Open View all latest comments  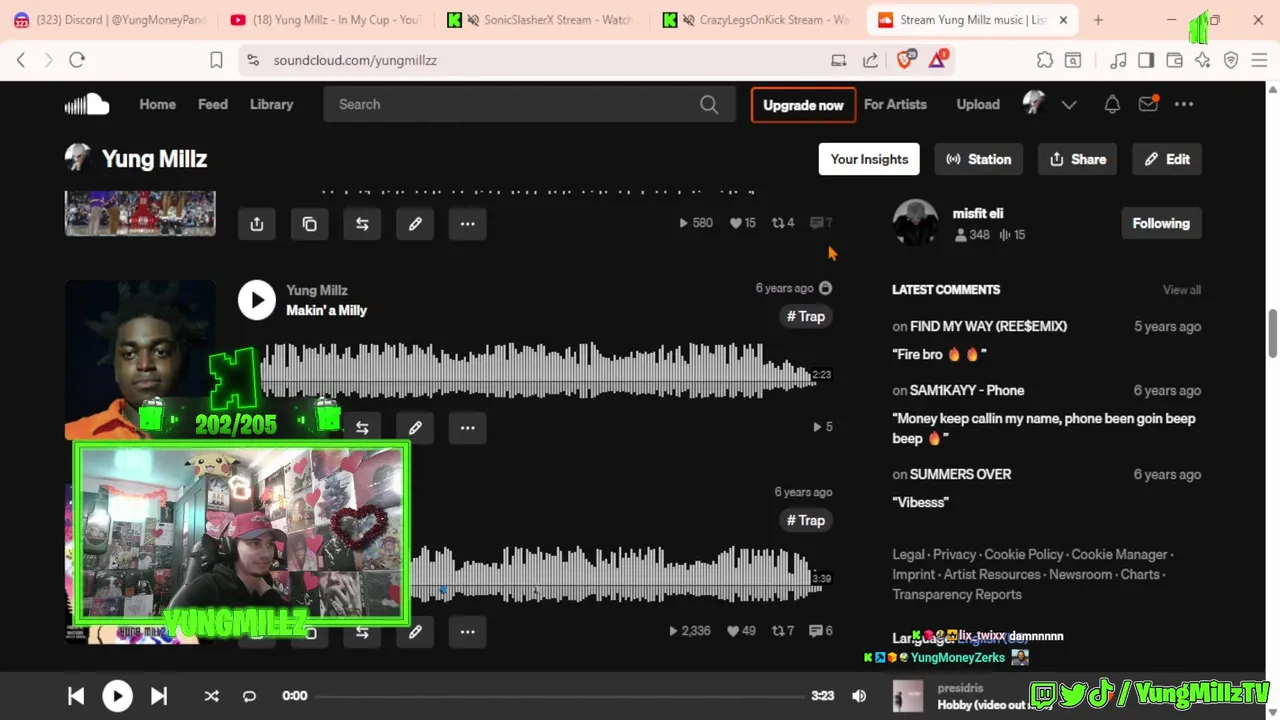click(x=1182, y=290)
